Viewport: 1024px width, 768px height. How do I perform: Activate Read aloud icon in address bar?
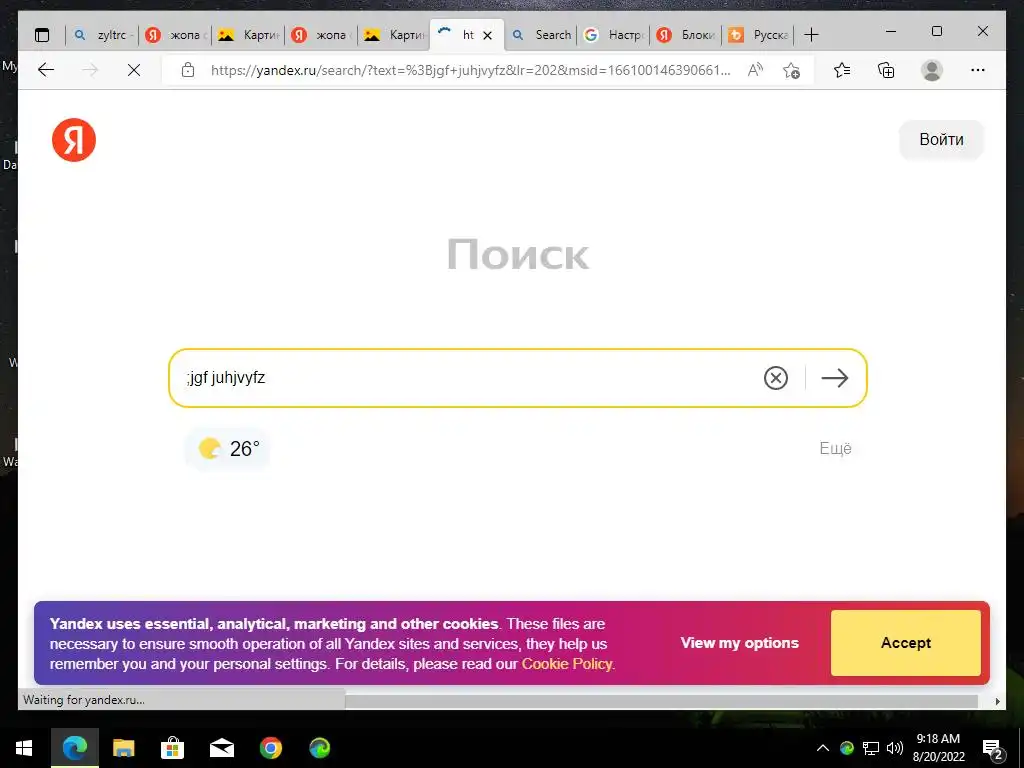point(755,70)
